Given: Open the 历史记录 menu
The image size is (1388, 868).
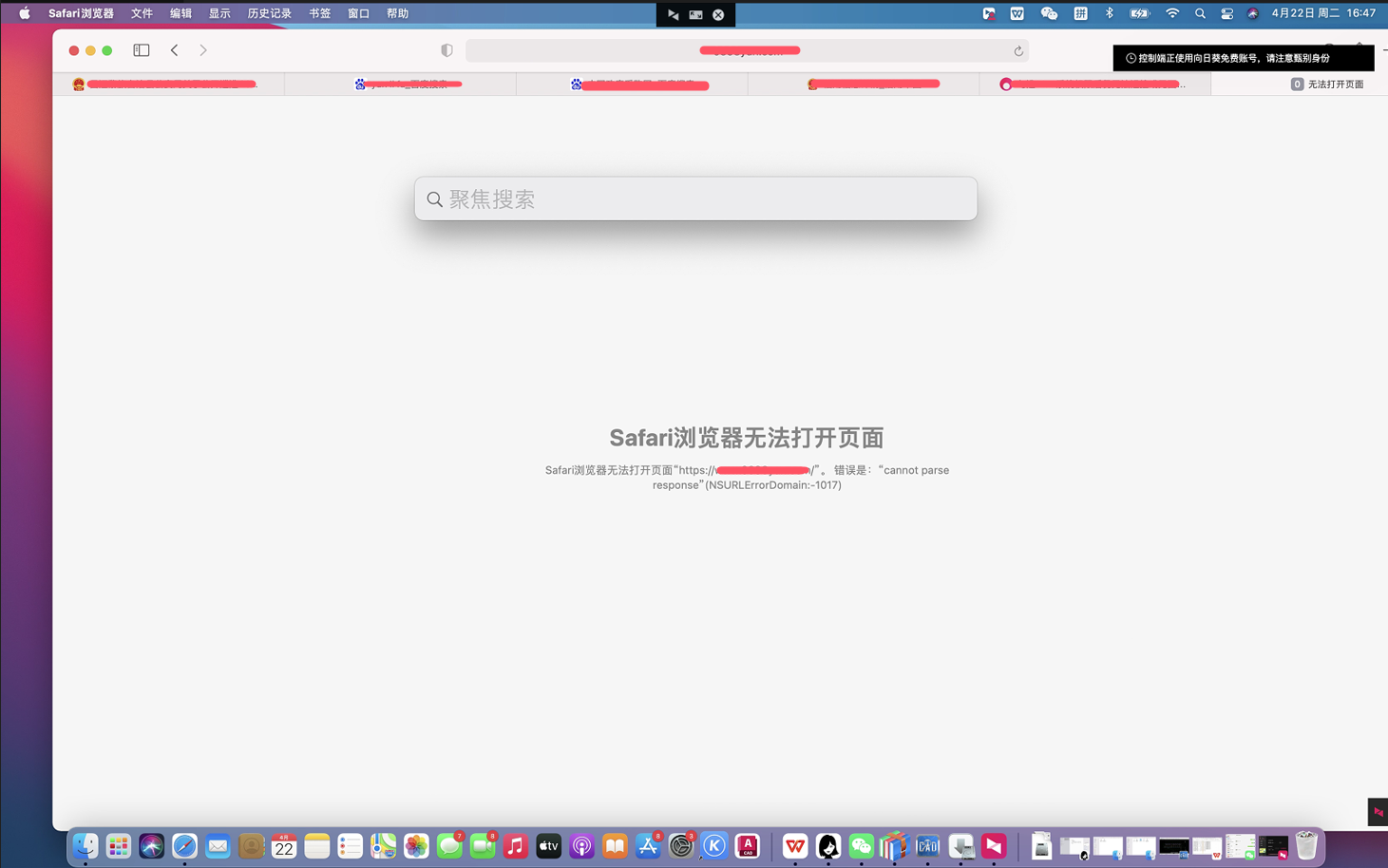Looking at the screenshot, I should coord(269,13).
